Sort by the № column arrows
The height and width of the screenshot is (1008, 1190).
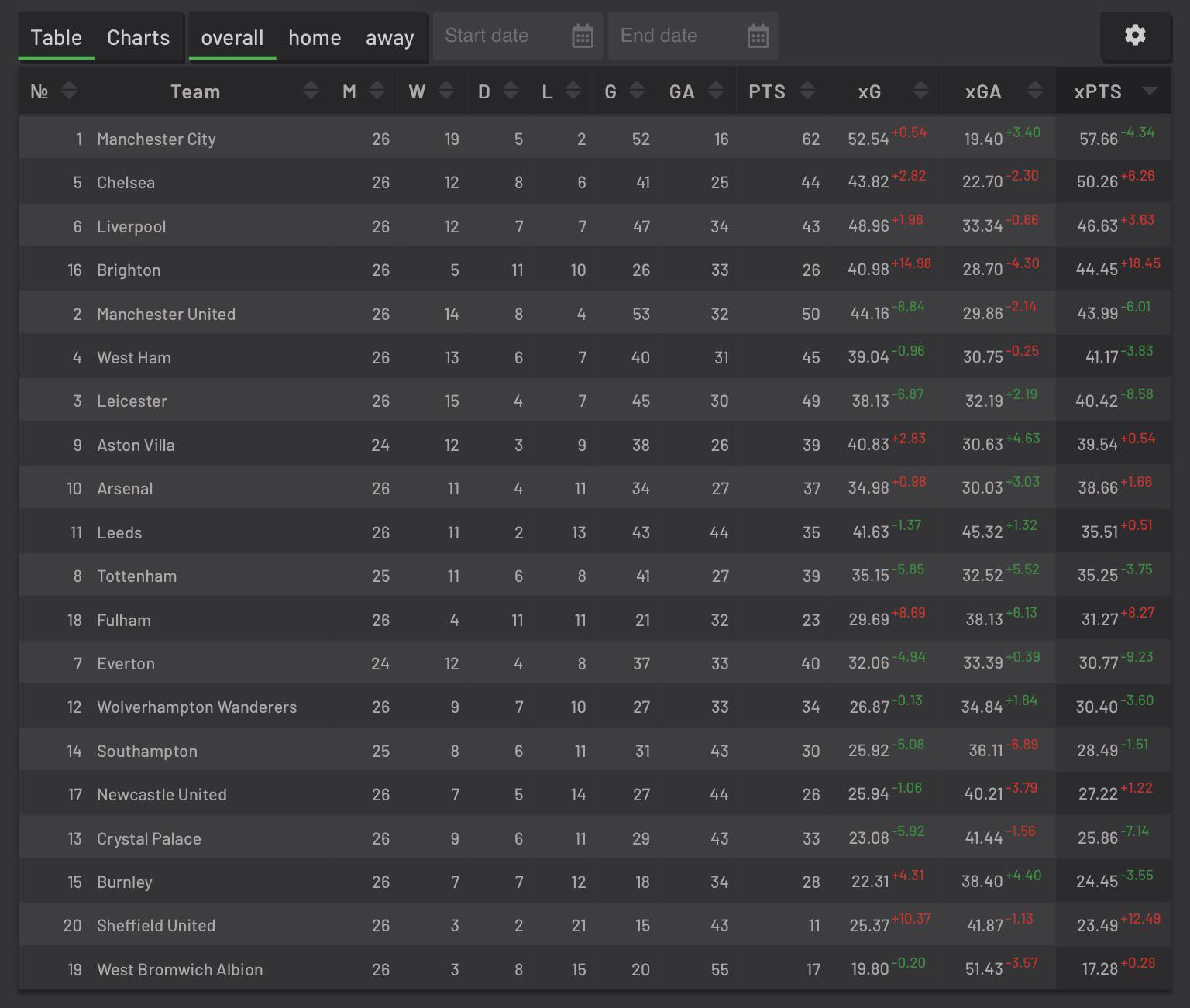(x=69, y=91)
